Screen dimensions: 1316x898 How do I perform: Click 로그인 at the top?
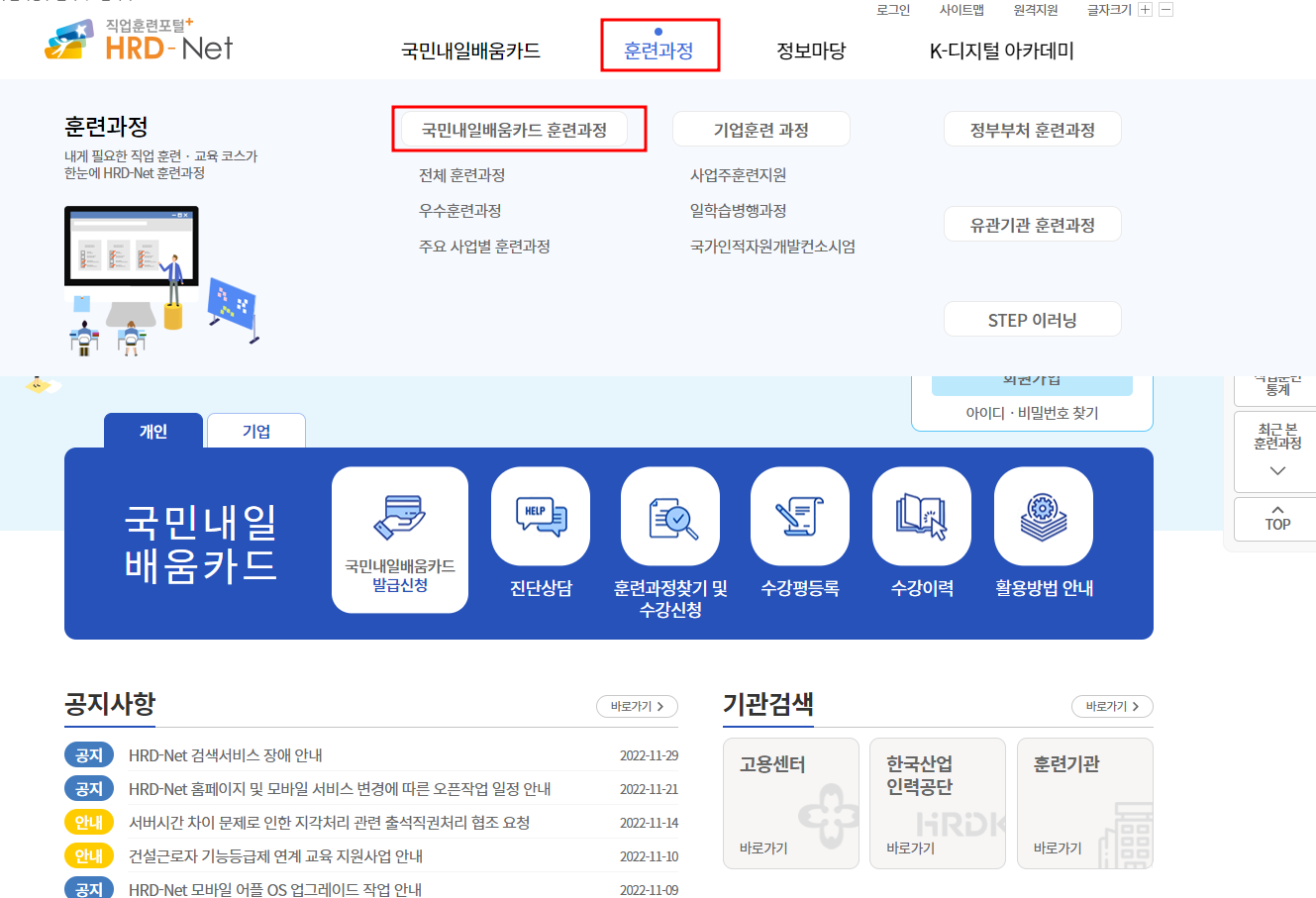coord(893,10)
